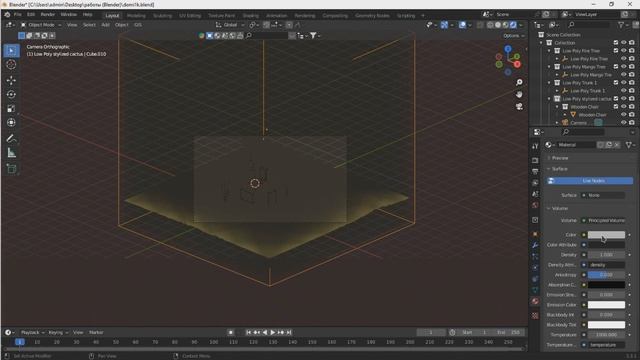Screen dimensions: 640x360
Task: Switch to the Modeling workspace tab
Action: 136,16
